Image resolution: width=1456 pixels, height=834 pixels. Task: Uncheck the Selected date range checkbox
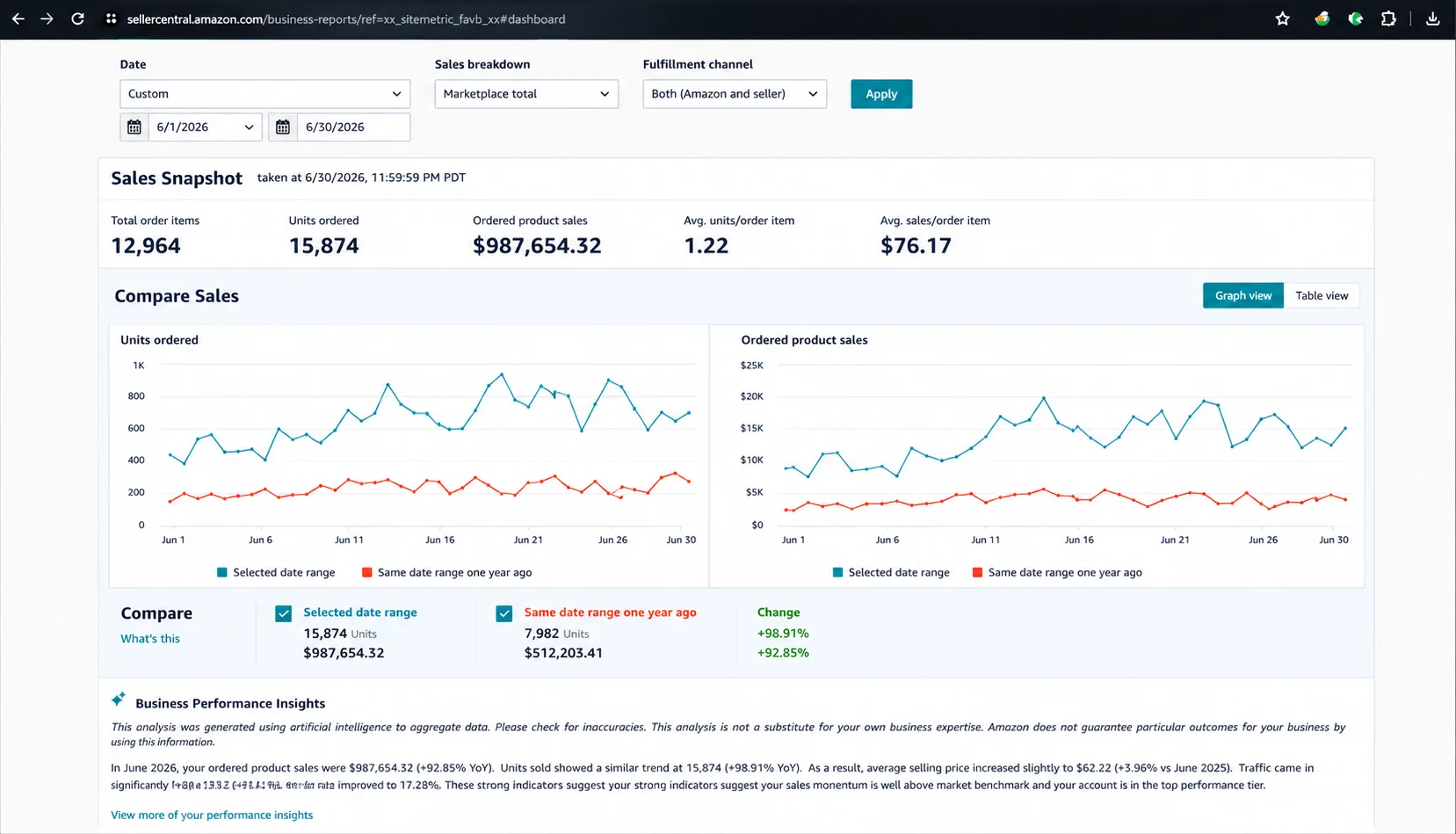coord(283,613)
